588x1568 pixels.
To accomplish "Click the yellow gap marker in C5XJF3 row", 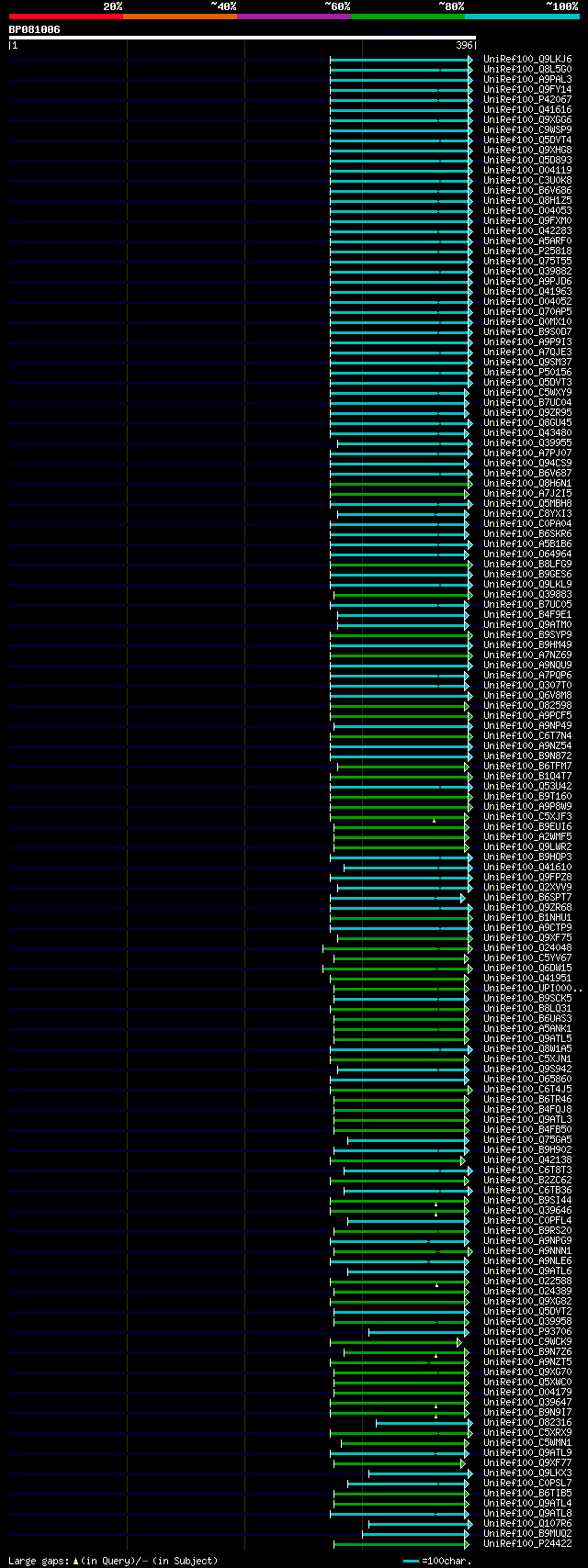I will click(434, 820).
